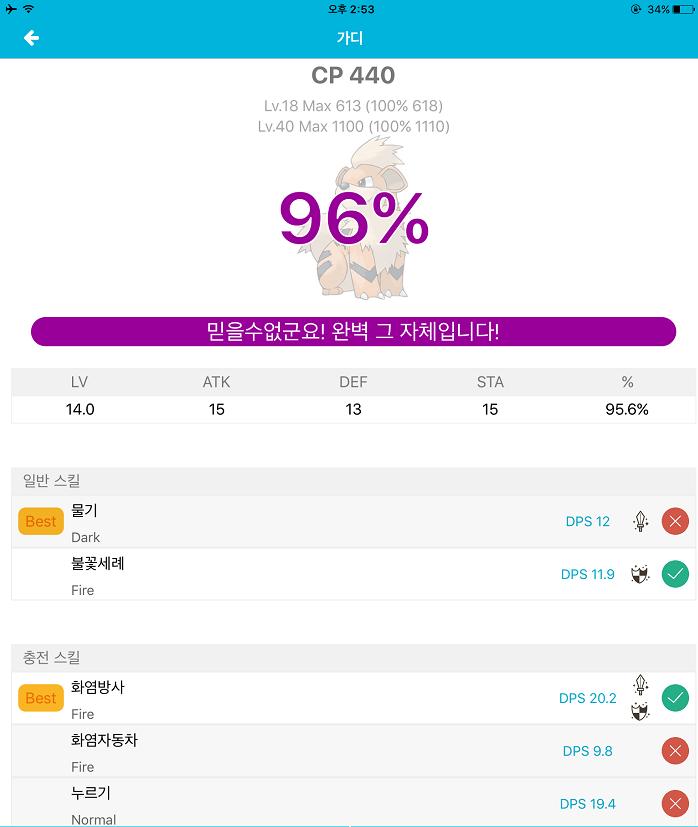Select the 불꽃세례 Fire skill row
Image resolution: width=698 pixels, height=827 pixels.
[300, 575]
